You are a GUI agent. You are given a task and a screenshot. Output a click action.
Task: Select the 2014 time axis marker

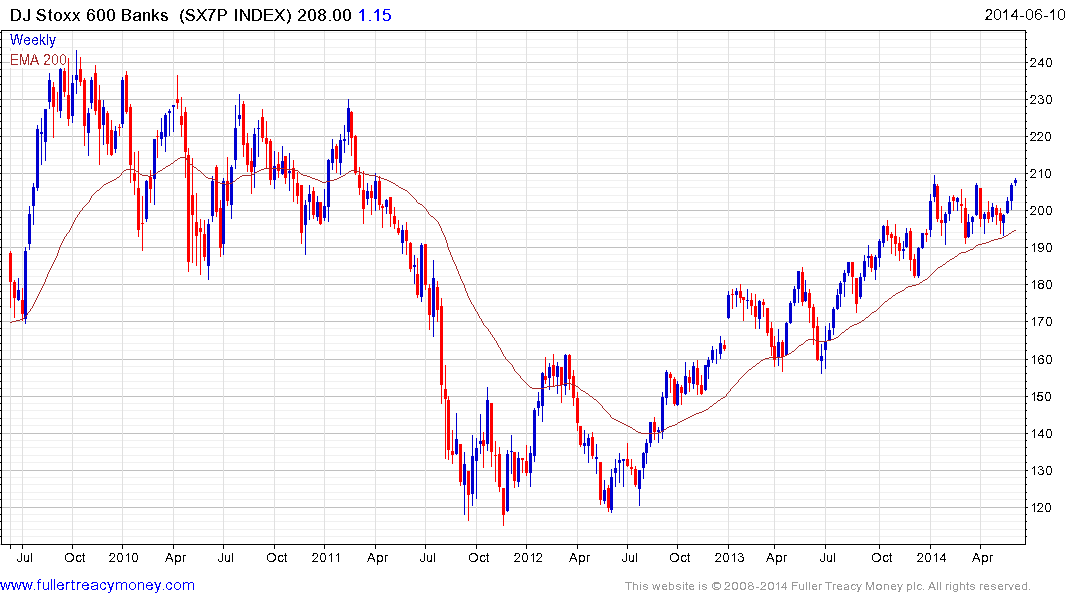click(931, 557)
